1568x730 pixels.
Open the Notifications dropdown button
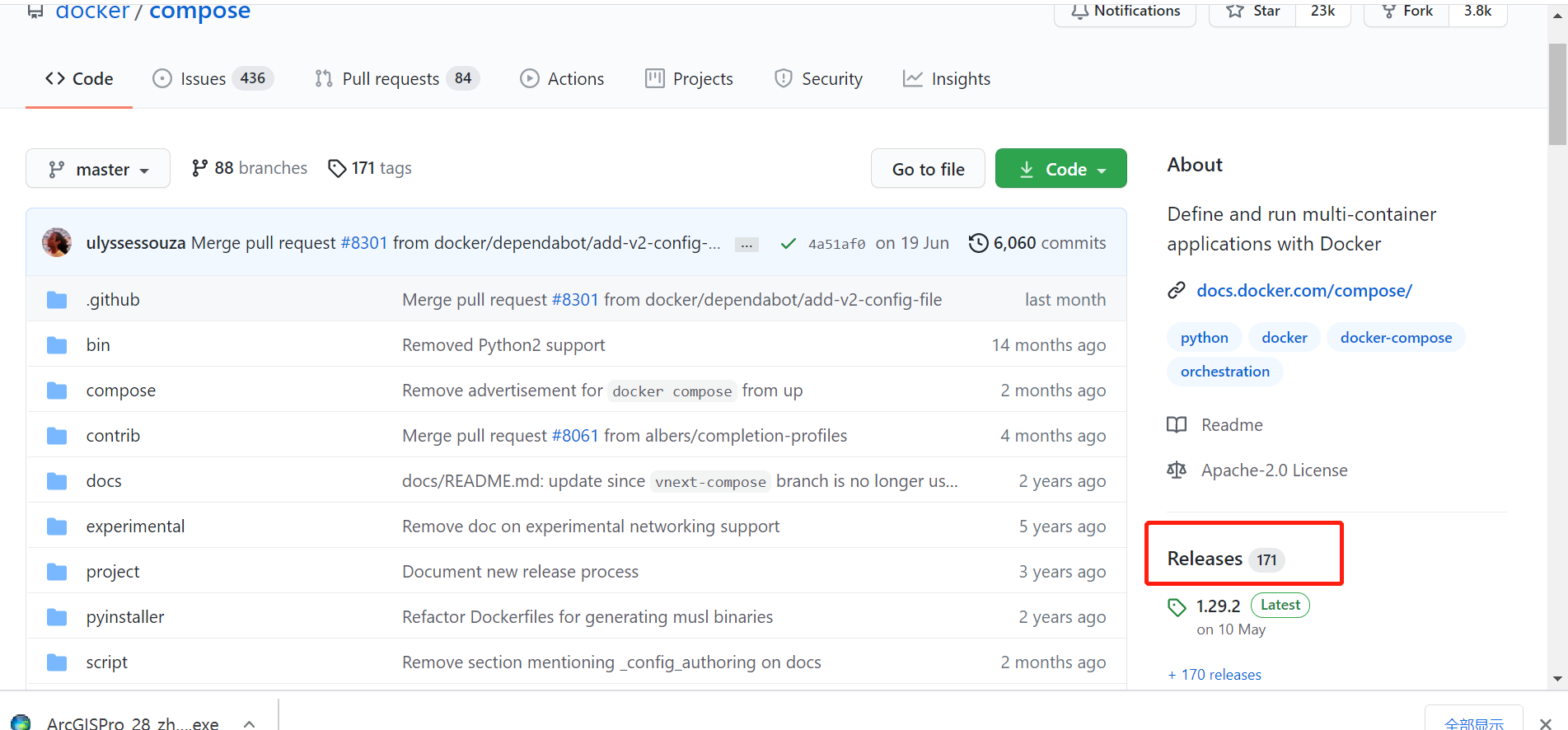(x=1125, y=12)
